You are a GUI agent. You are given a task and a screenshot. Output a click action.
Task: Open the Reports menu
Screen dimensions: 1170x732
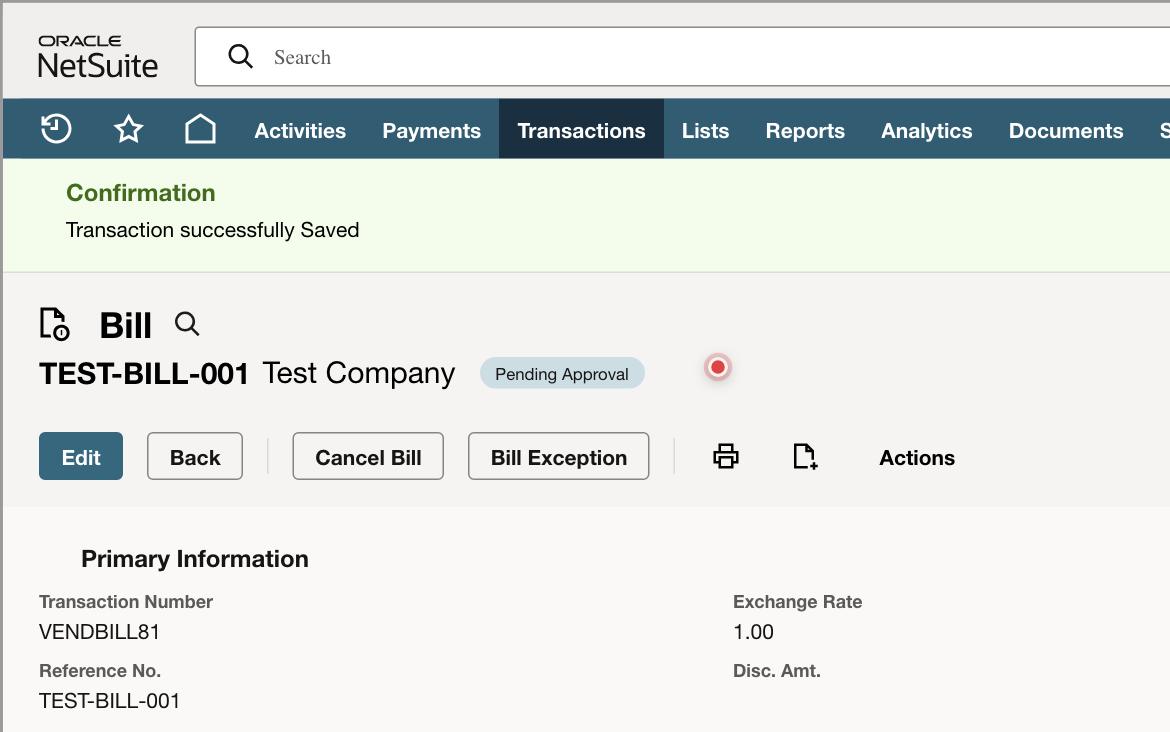tap(805, 131)
